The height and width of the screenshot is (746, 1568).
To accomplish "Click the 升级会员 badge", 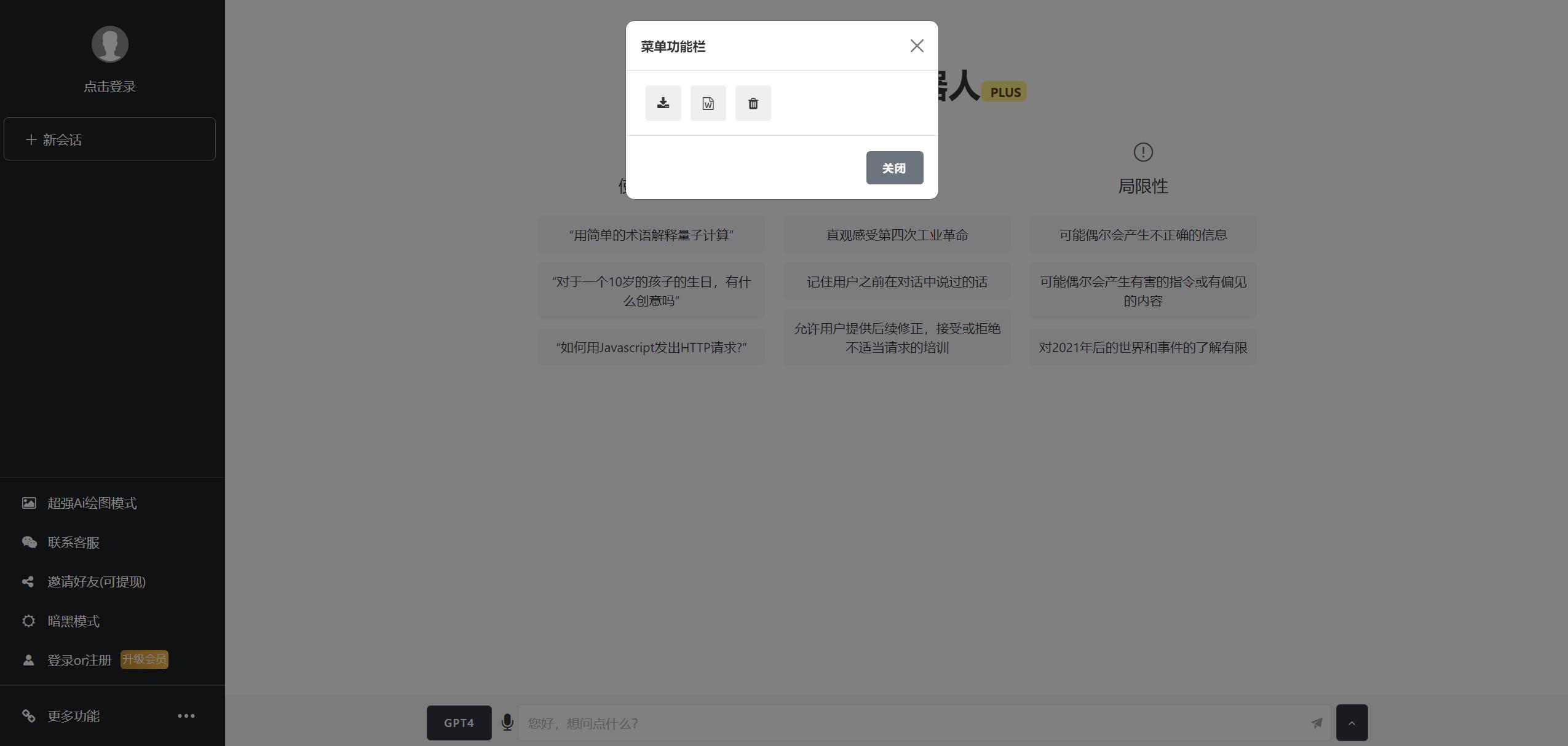I will click(x=144, y=659).
